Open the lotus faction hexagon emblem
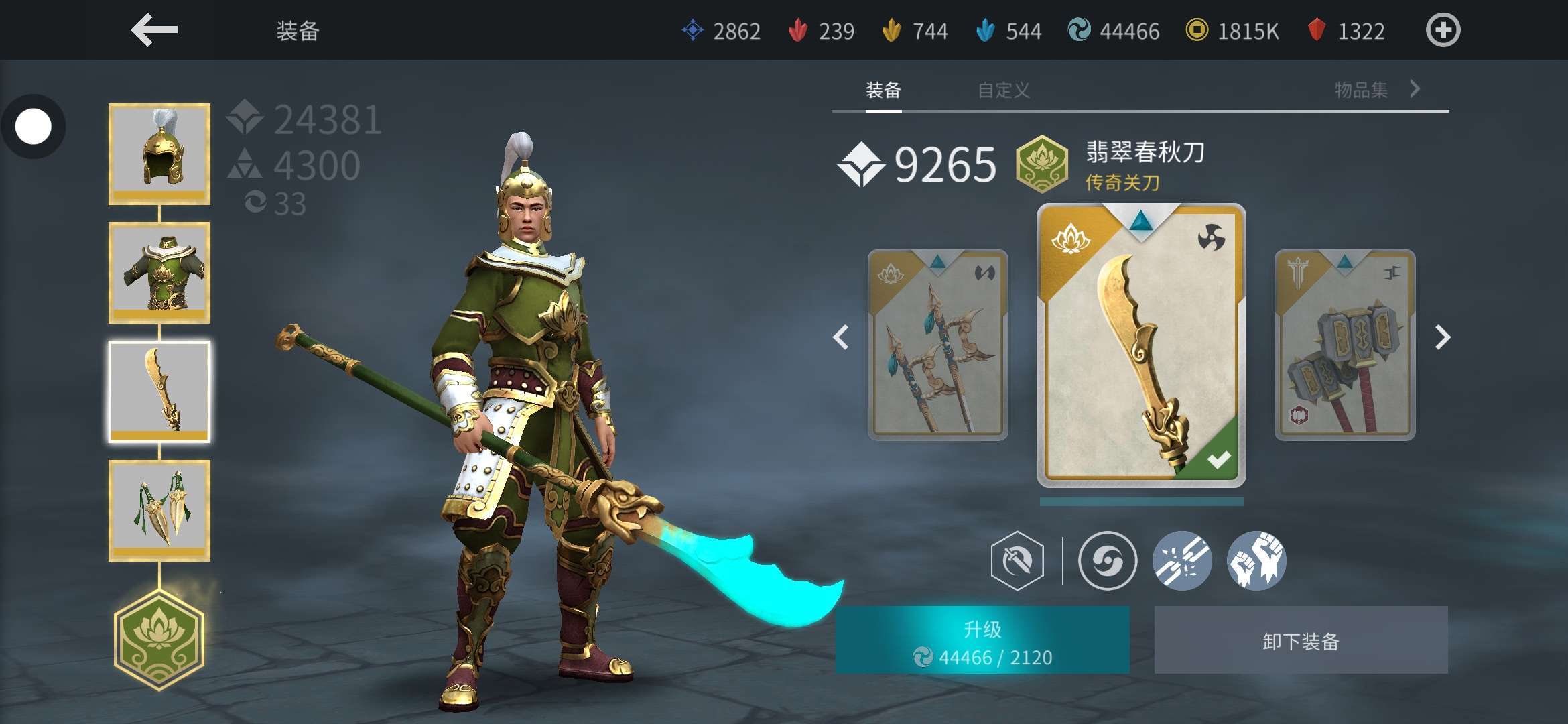The height and width of the screenshot is (724, 1568). (159, 640)
